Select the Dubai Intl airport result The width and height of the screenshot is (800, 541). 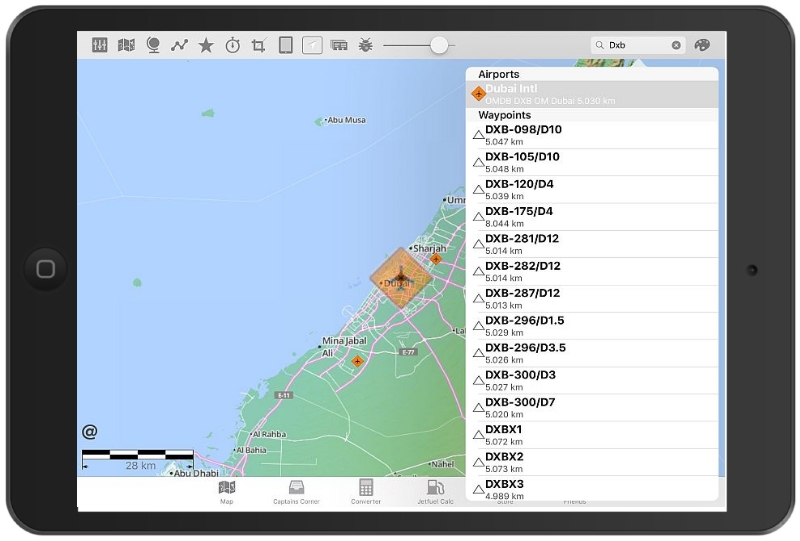[x=592, y=94]
